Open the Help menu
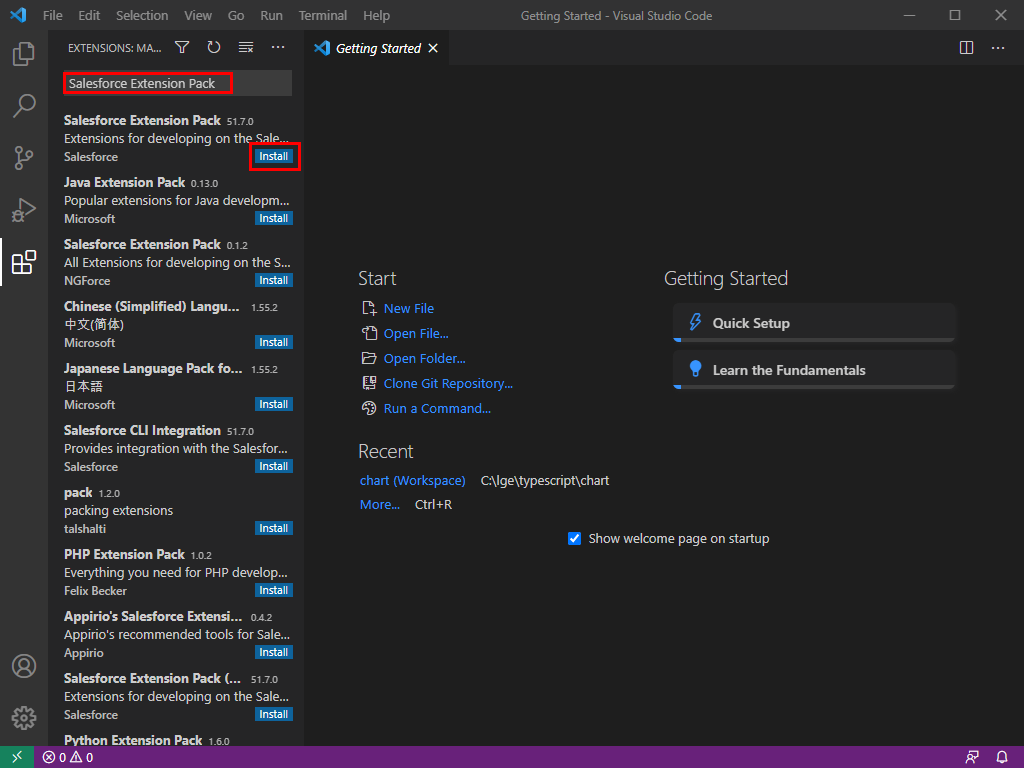 click(376, 16)
